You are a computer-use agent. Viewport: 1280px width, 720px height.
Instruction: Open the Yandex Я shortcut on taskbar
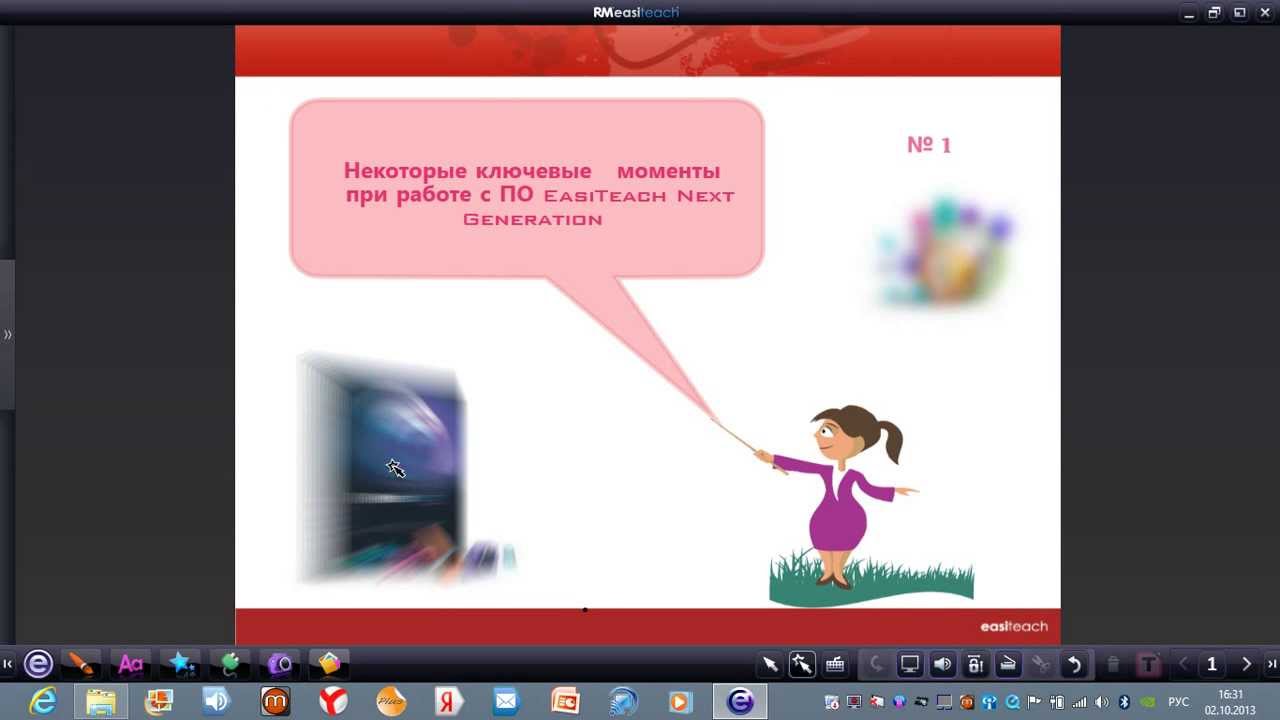tap(449, 702)
